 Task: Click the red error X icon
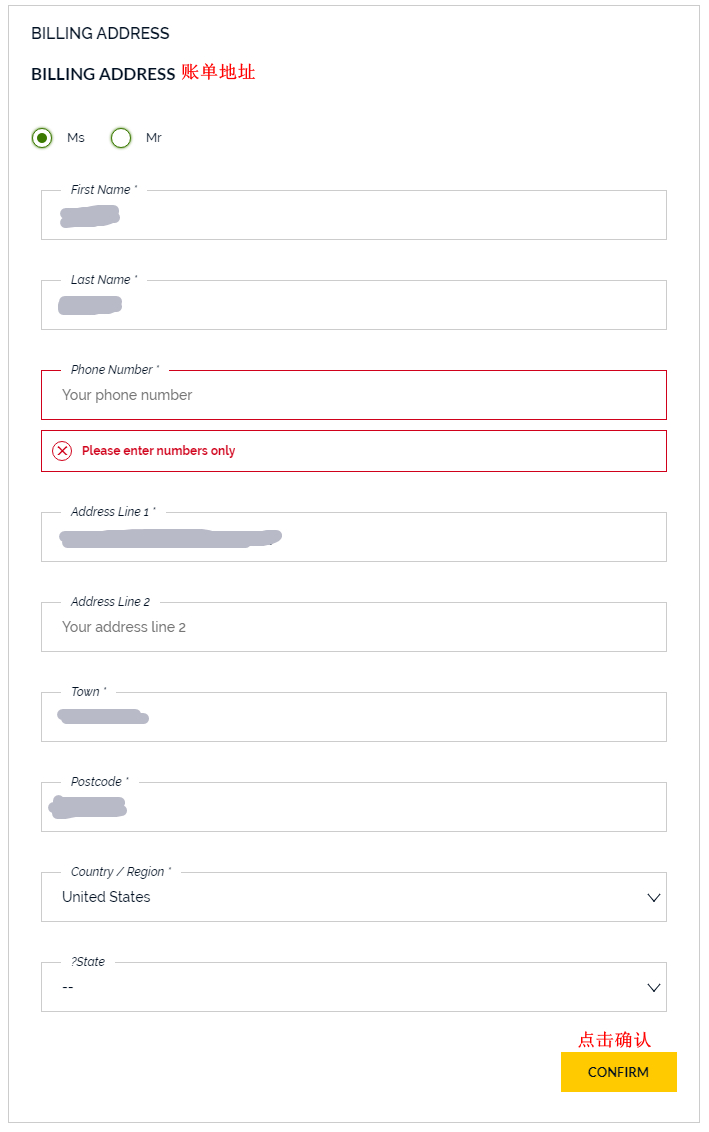[62, 451]
